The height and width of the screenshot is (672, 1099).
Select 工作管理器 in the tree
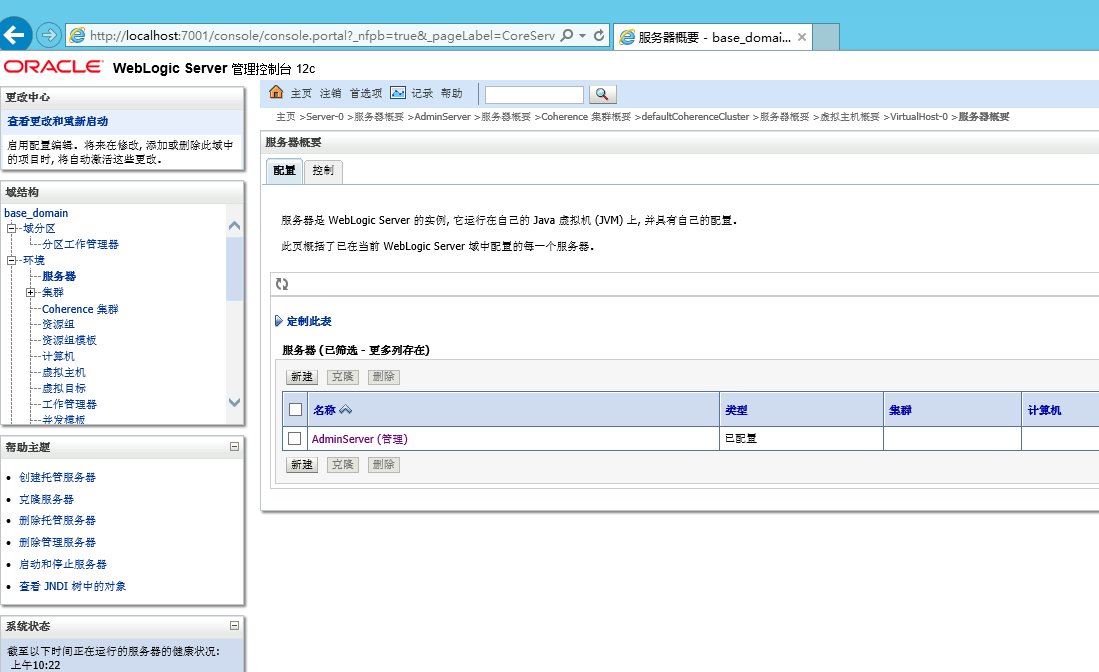[69, 404]
